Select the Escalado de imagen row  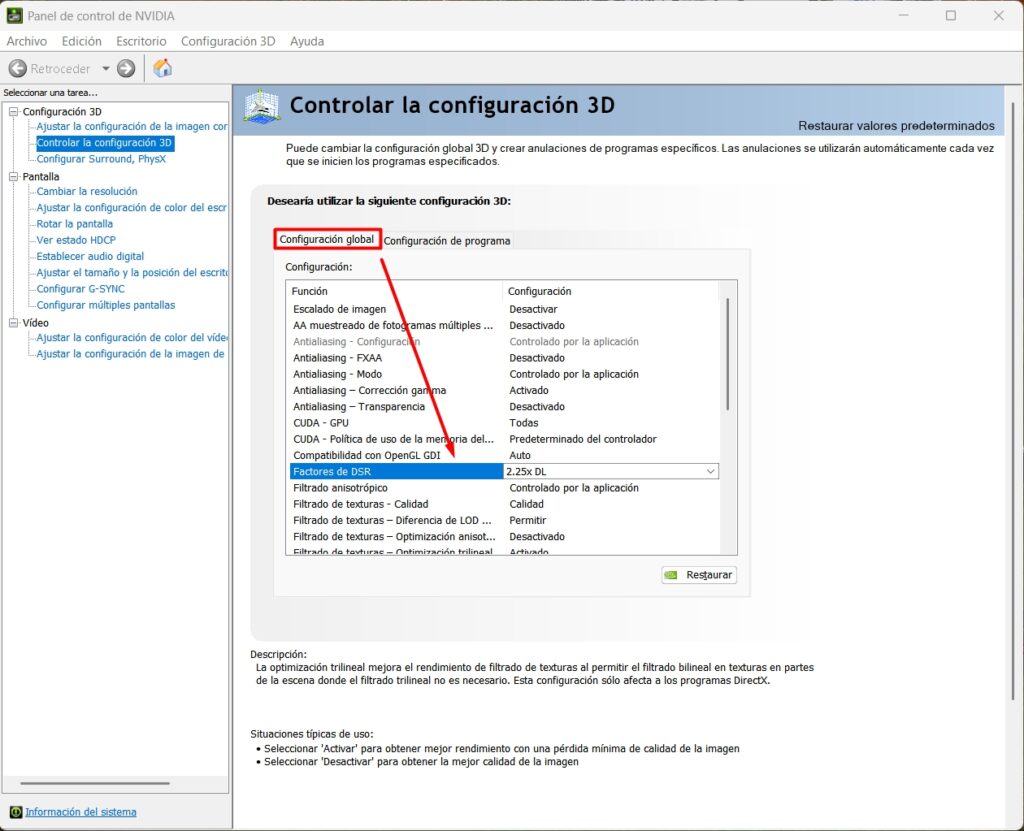pos(504,309)
